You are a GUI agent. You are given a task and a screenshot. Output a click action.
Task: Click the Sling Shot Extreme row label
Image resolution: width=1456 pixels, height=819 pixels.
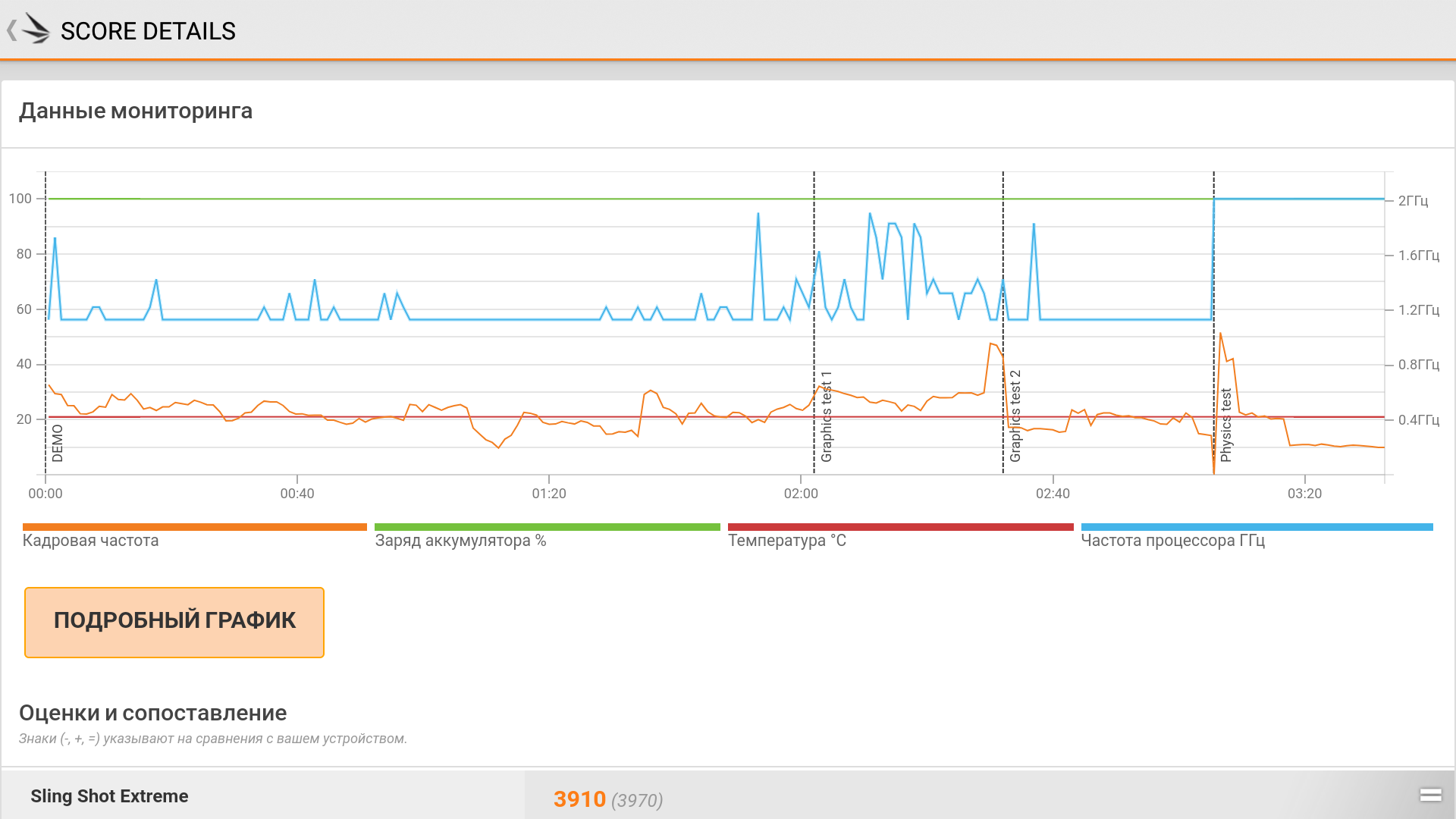(x=109, y=796)
